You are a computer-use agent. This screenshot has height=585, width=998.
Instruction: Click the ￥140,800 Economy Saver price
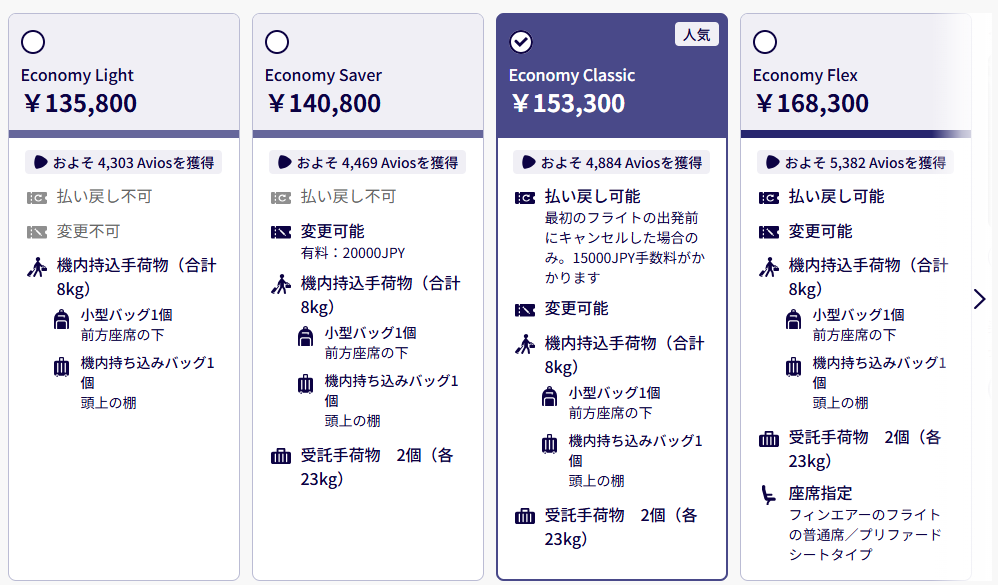pos(323,103)
